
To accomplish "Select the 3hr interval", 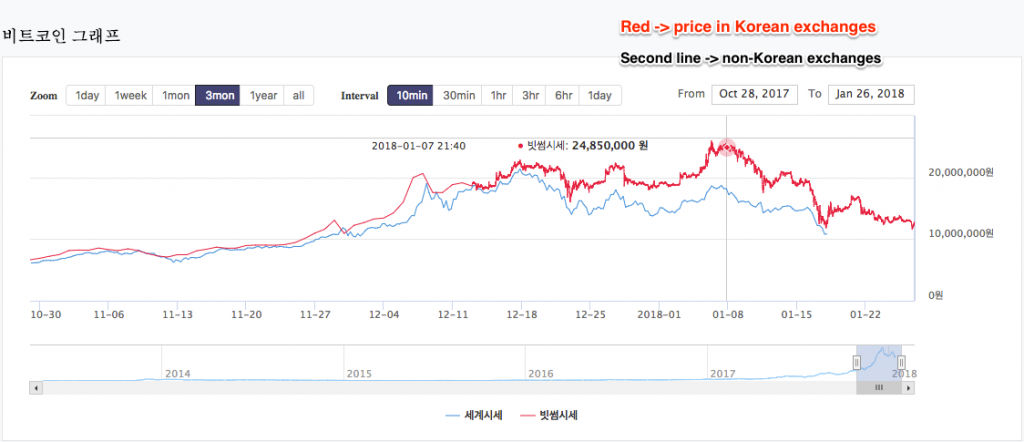I will [530, 95].
